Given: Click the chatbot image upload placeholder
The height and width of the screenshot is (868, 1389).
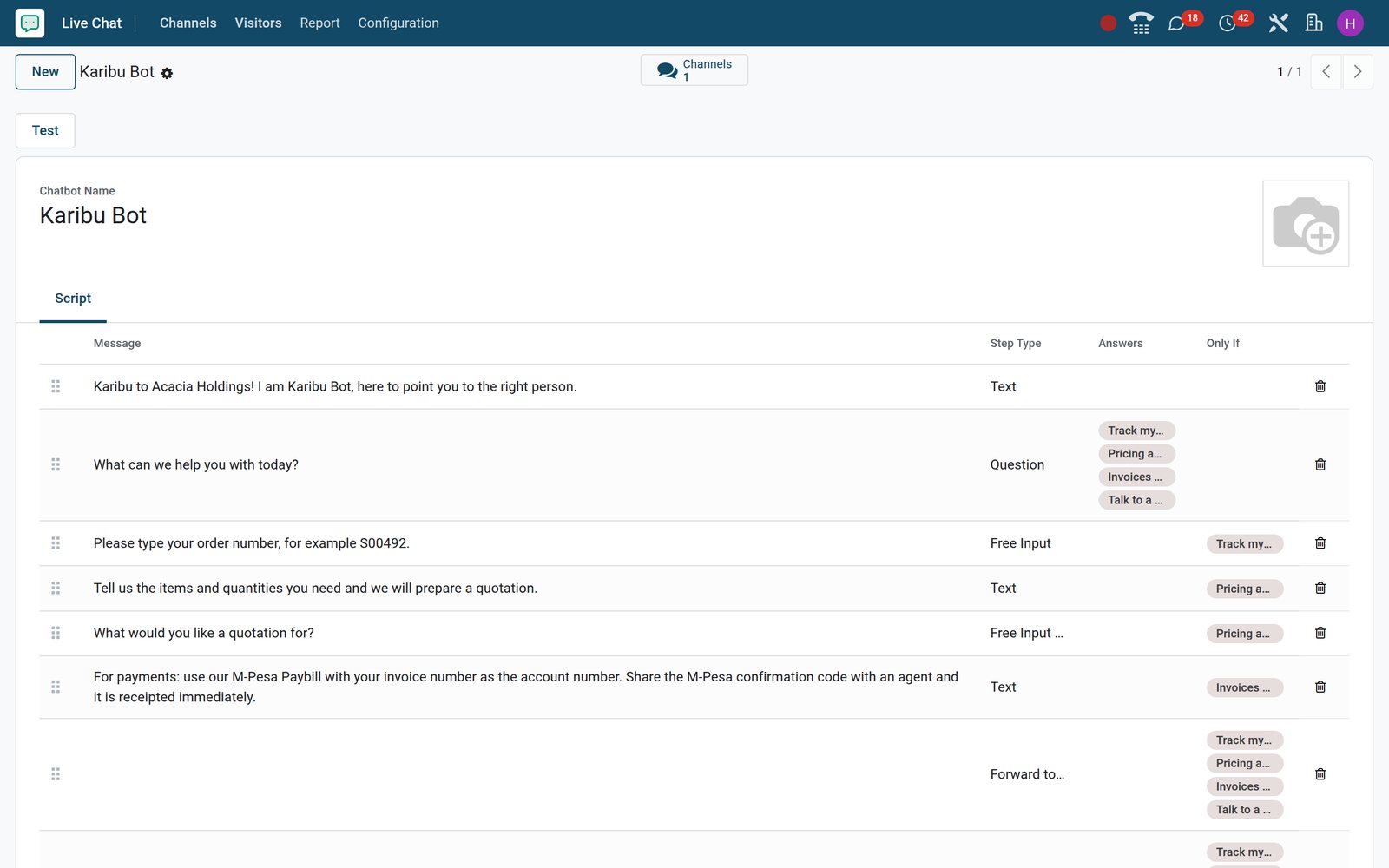Looking at the screenshot, I should point(1306,224).
